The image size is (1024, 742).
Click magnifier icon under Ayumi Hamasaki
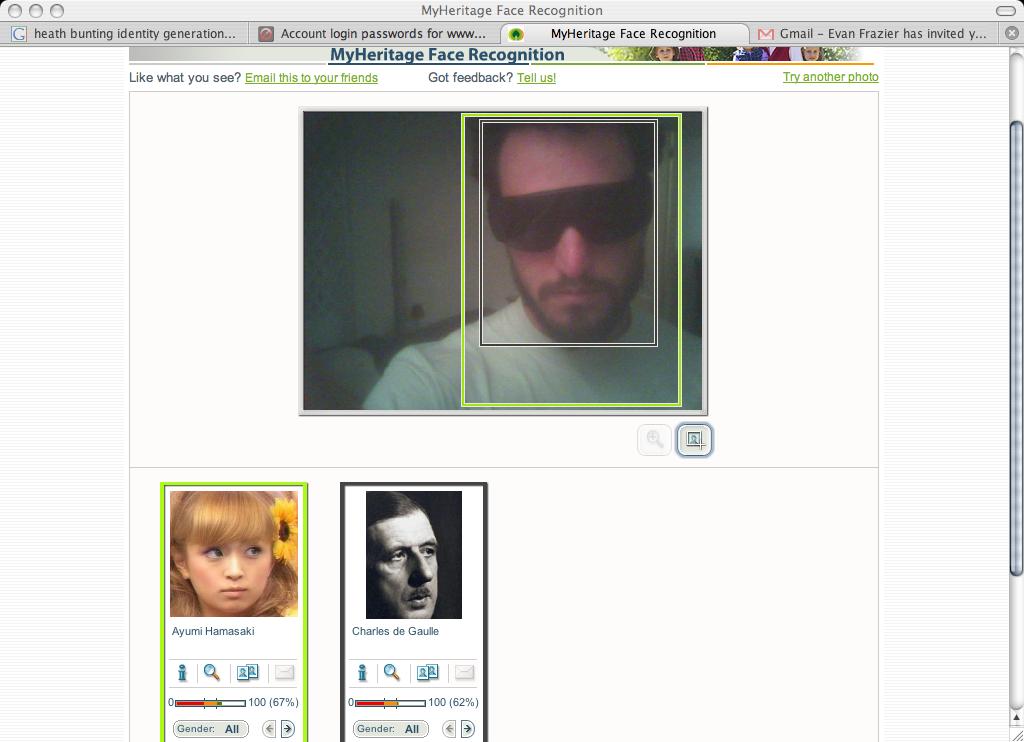[x=212, y=672]
